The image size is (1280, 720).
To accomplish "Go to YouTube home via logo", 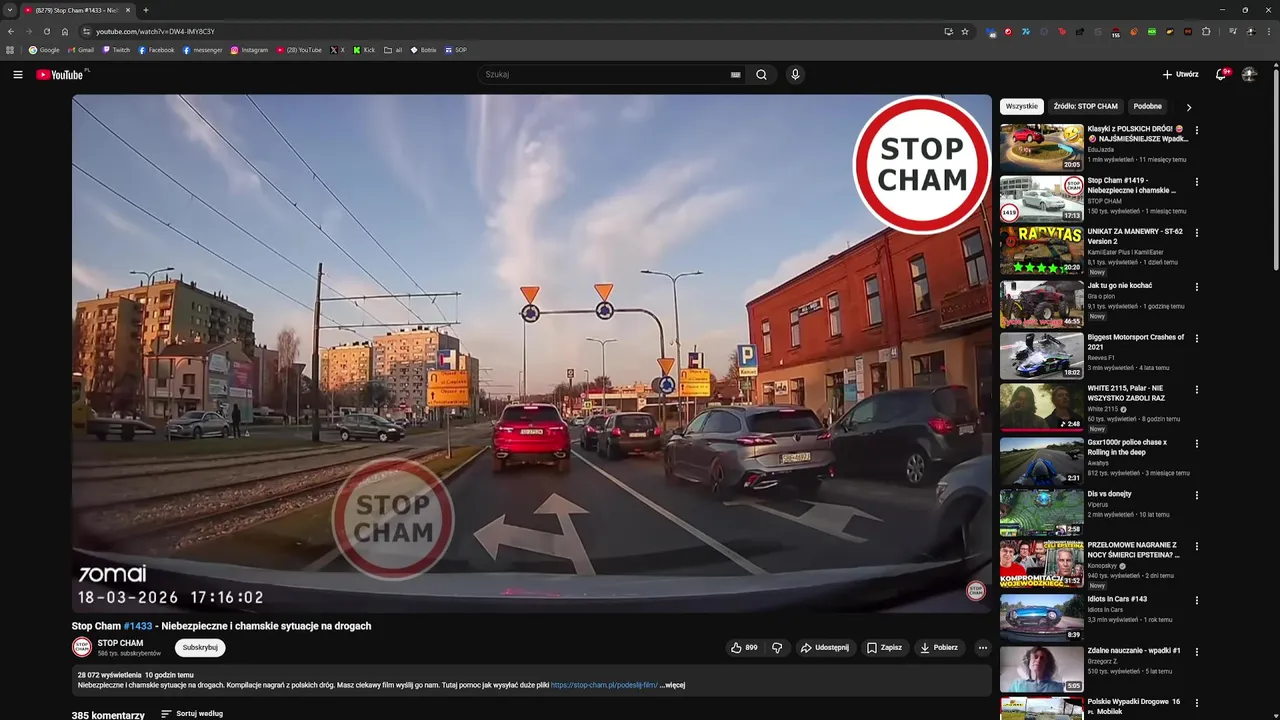I will (x=62, y=74).
